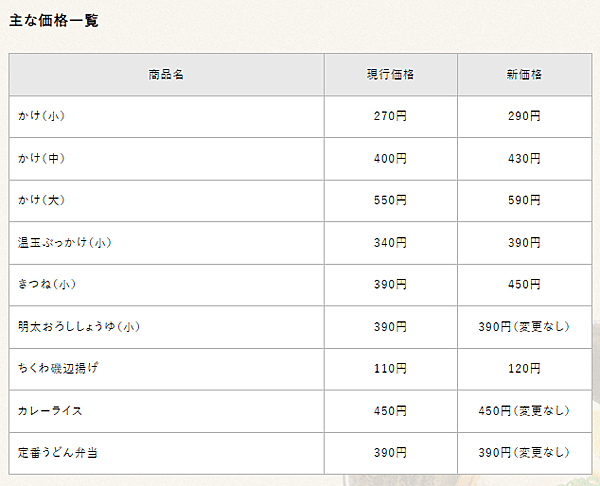Screen dimensions: 600x486
Task: Click the かけ(小) product name cell
Action: point(166,116)
